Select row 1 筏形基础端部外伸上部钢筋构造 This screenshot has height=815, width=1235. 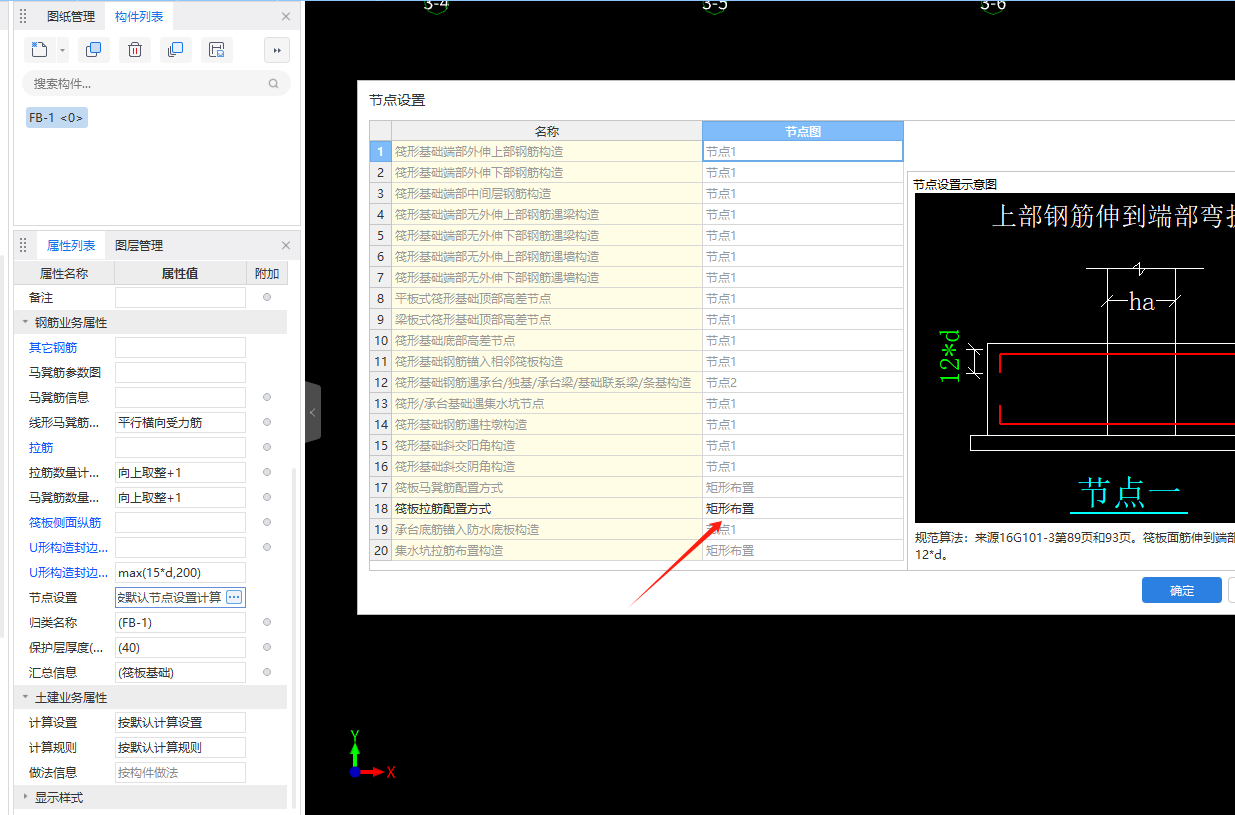[546, 152]
